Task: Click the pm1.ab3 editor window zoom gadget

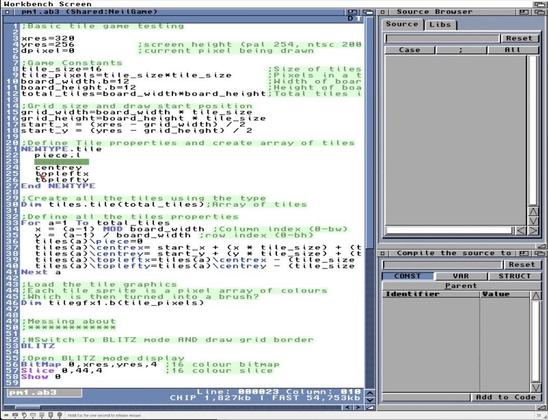Action: tap(353, 12)
